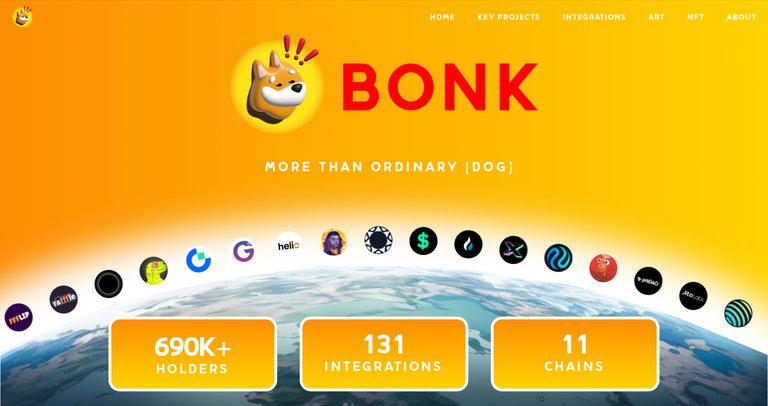Click the 690K+ Holders card
The image size is (768, 406).
tap(192, 355)
